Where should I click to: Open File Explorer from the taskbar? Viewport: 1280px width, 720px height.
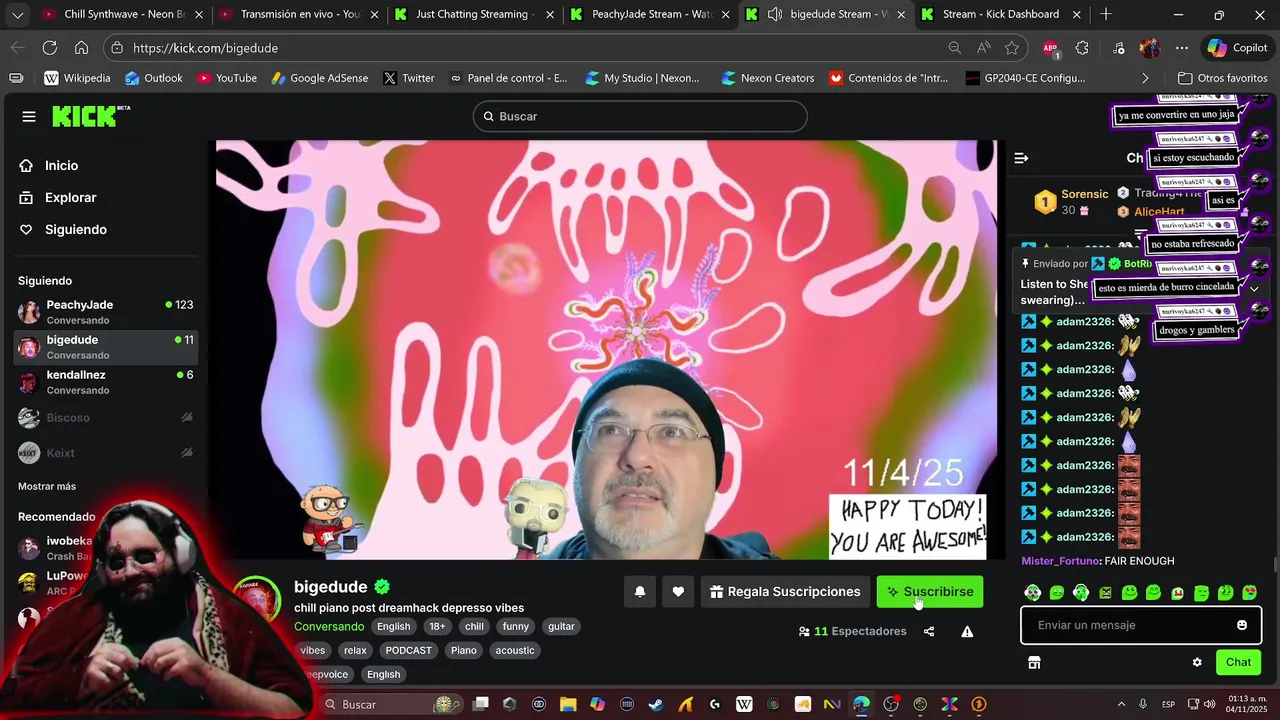pos(568,705)
